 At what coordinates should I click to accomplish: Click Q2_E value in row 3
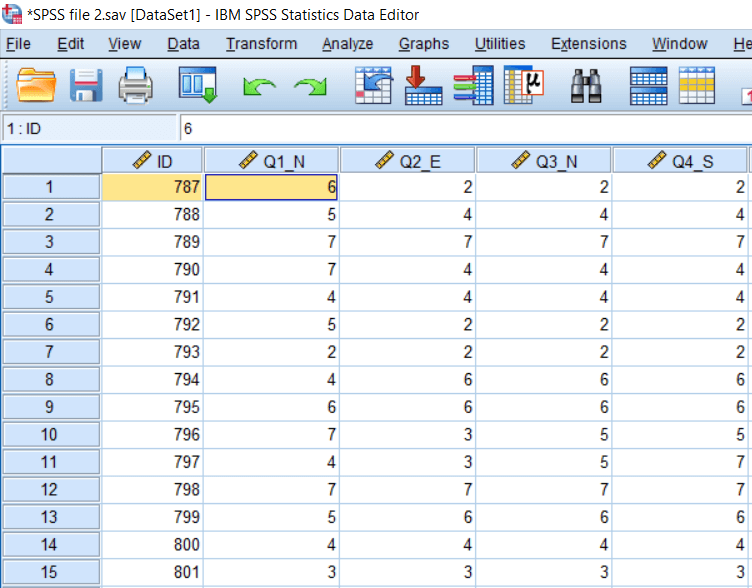tap(407, 242)
